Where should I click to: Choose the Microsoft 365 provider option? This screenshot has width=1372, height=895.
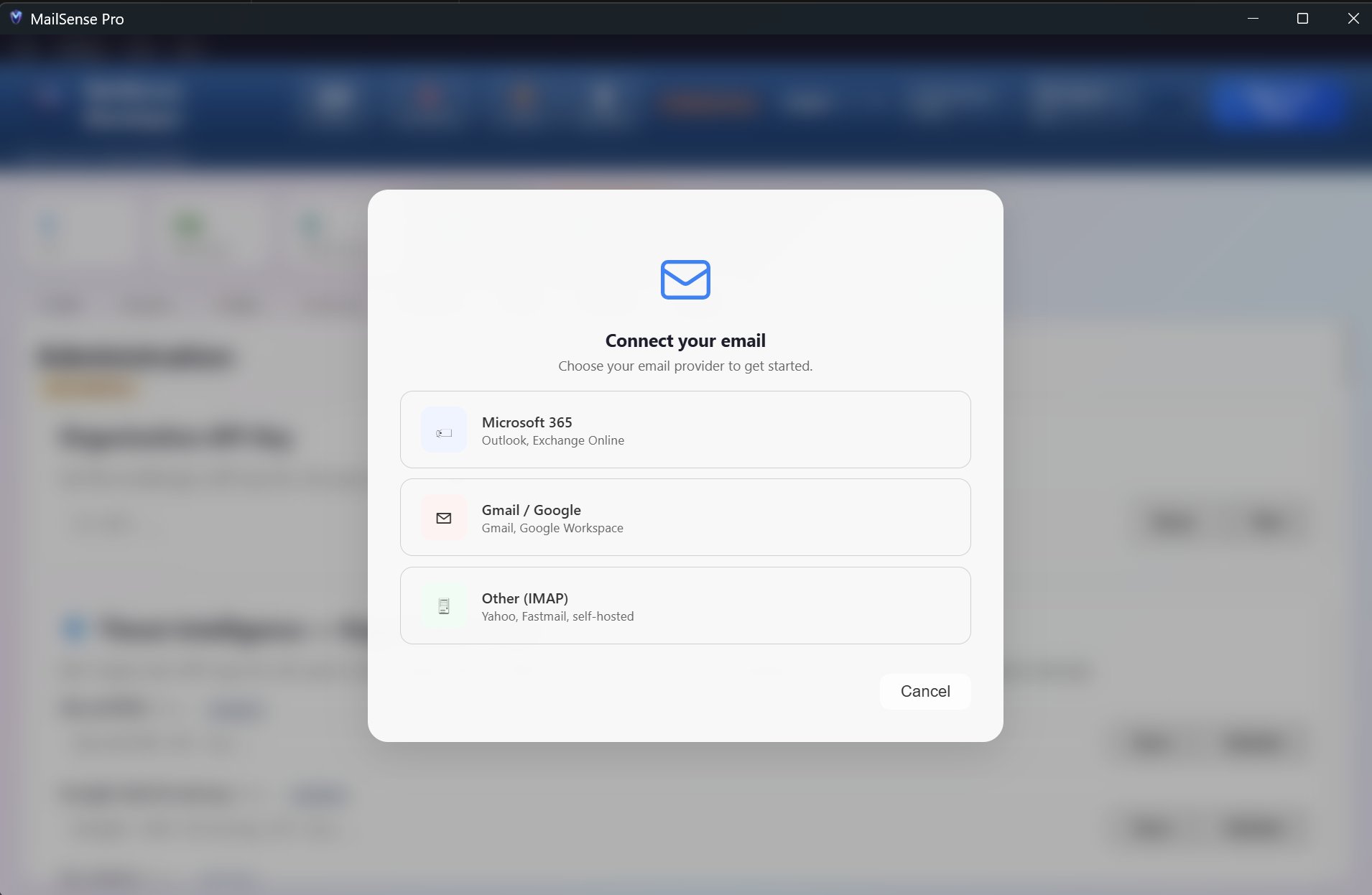pos(685,430)
